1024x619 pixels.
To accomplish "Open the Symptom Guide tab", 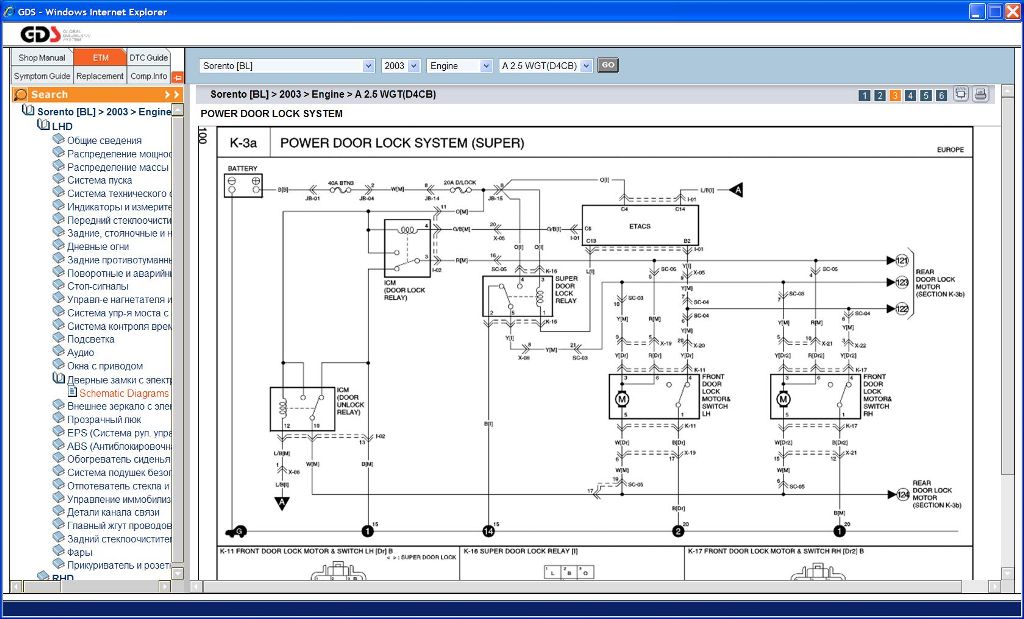I will 42,76.
